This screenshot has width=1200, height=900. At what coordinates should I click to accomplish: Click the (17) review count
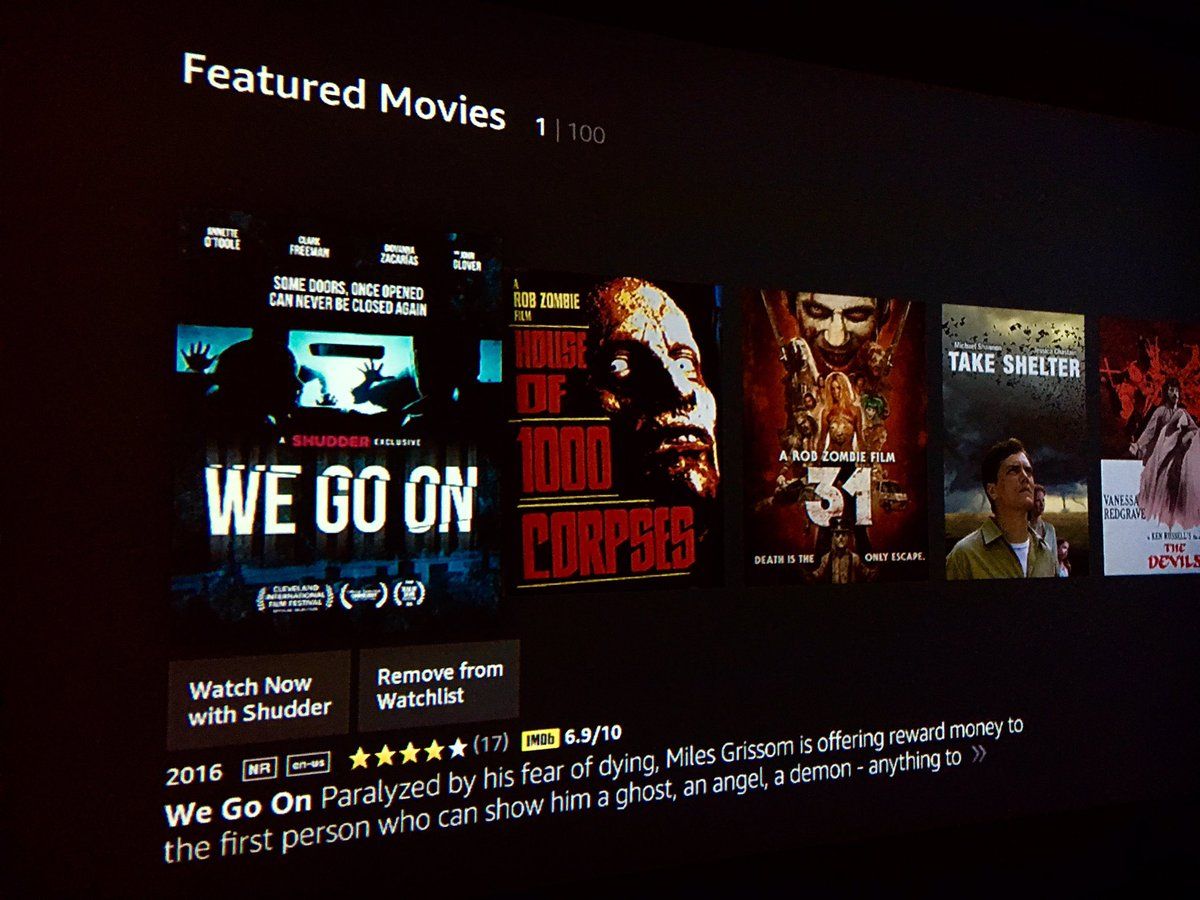click(491, 743)
